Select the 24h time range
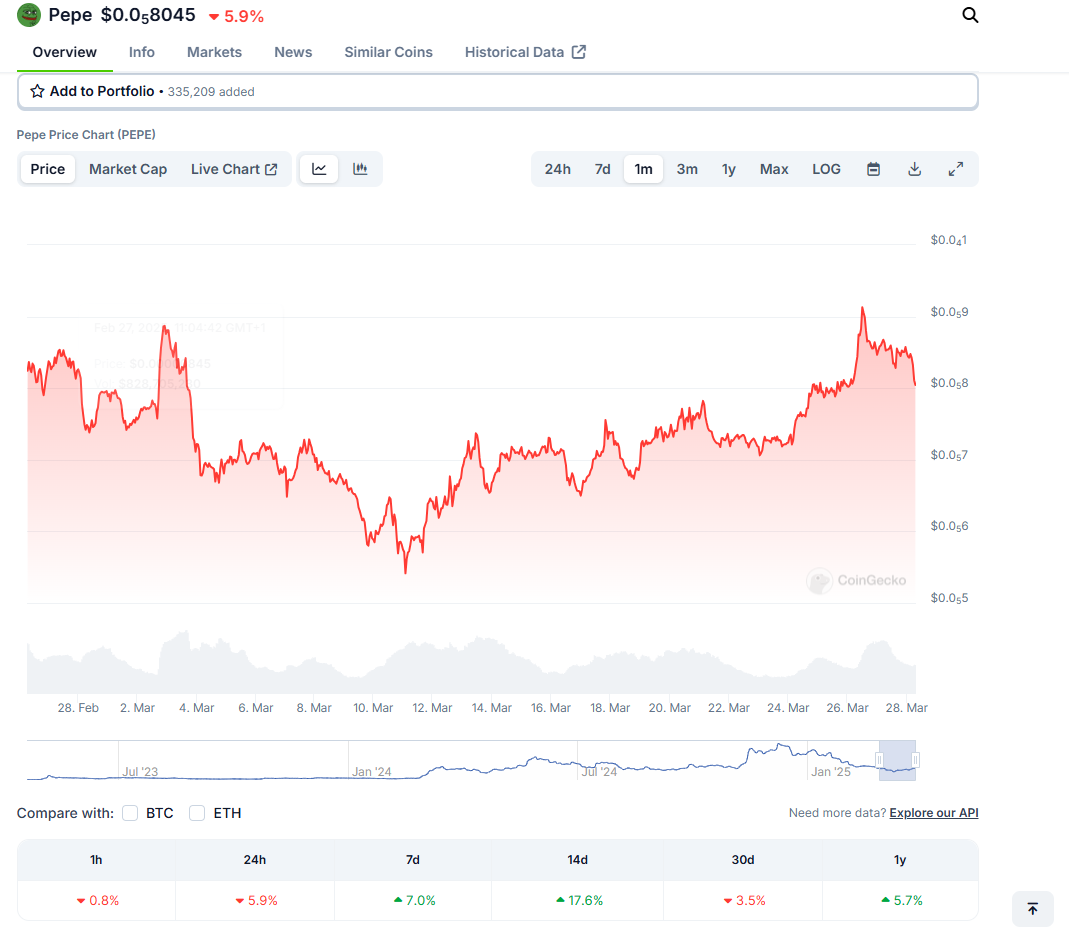This screenshot has height=927, width=1069. (558, 169)
